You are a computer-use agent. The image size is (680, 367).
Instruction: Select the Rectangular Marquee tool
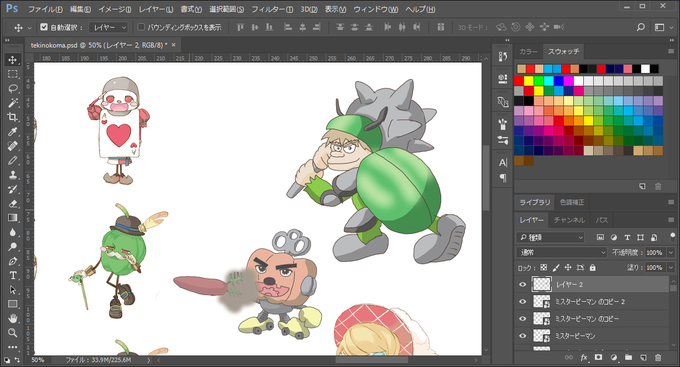point(13,74)
